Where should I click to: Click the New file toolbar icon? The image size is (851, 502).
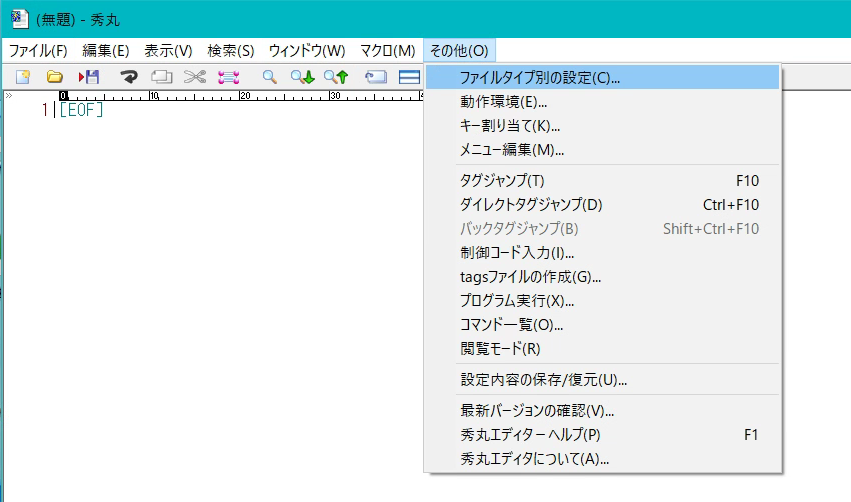click(x=23, y=77)
